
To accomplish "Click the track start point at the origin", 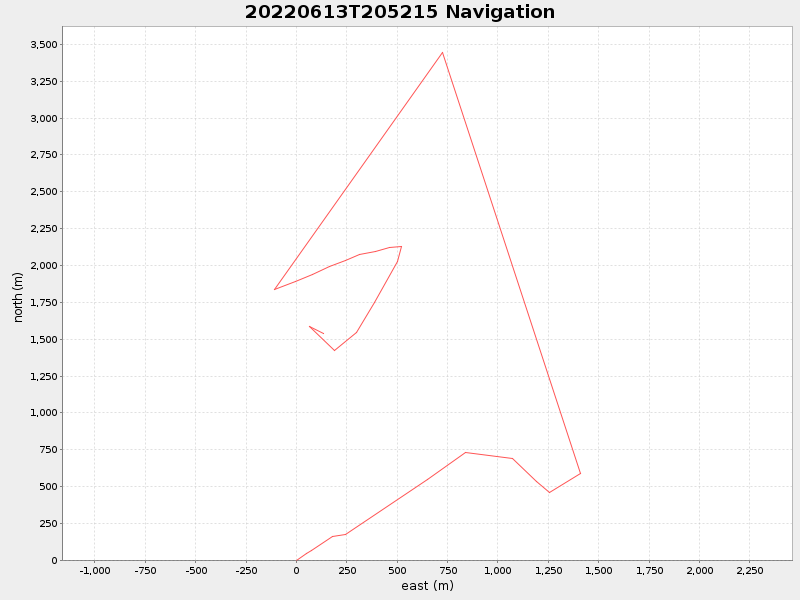I will 297,560.
